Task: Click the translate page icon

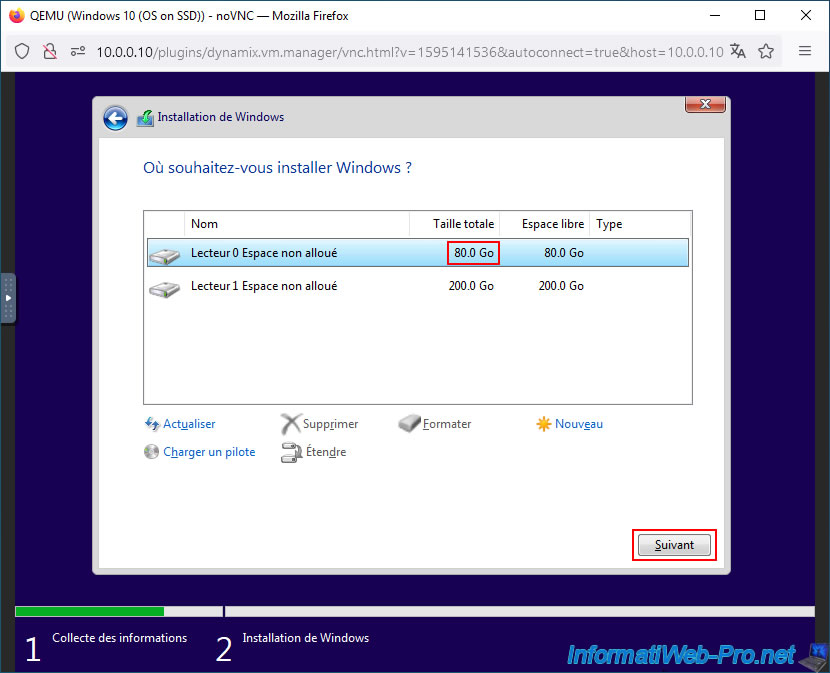Action: (x=737, y=51)
